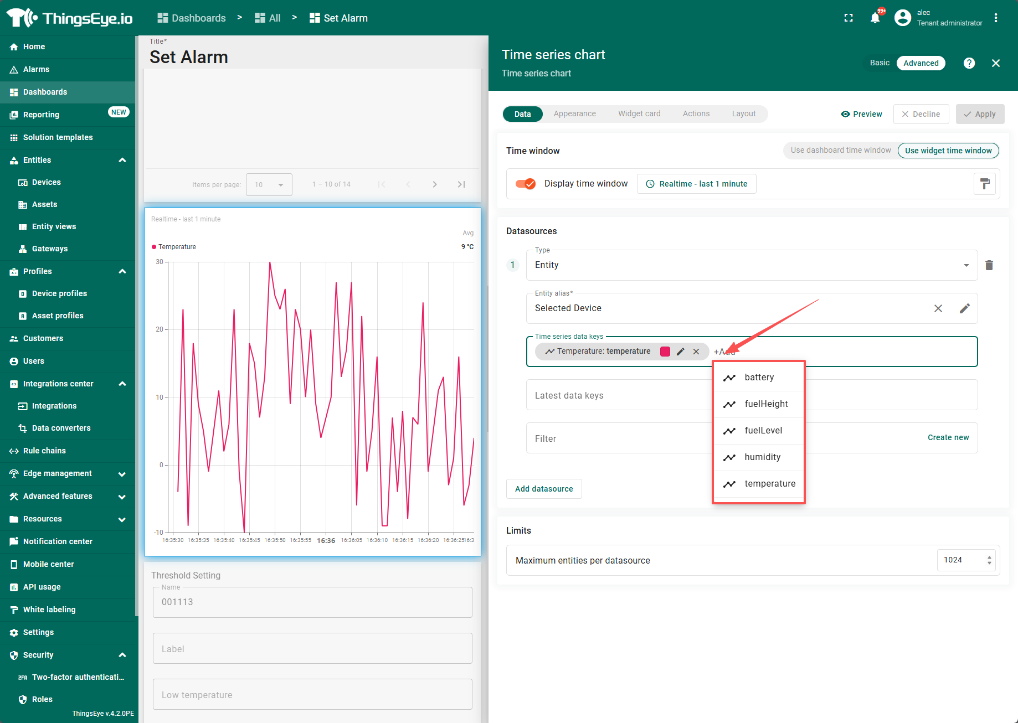Click pencil icon on Temperature data key
Viewport: 1018px width, 723px height.
pyautogui.click(x=681, y=352)
